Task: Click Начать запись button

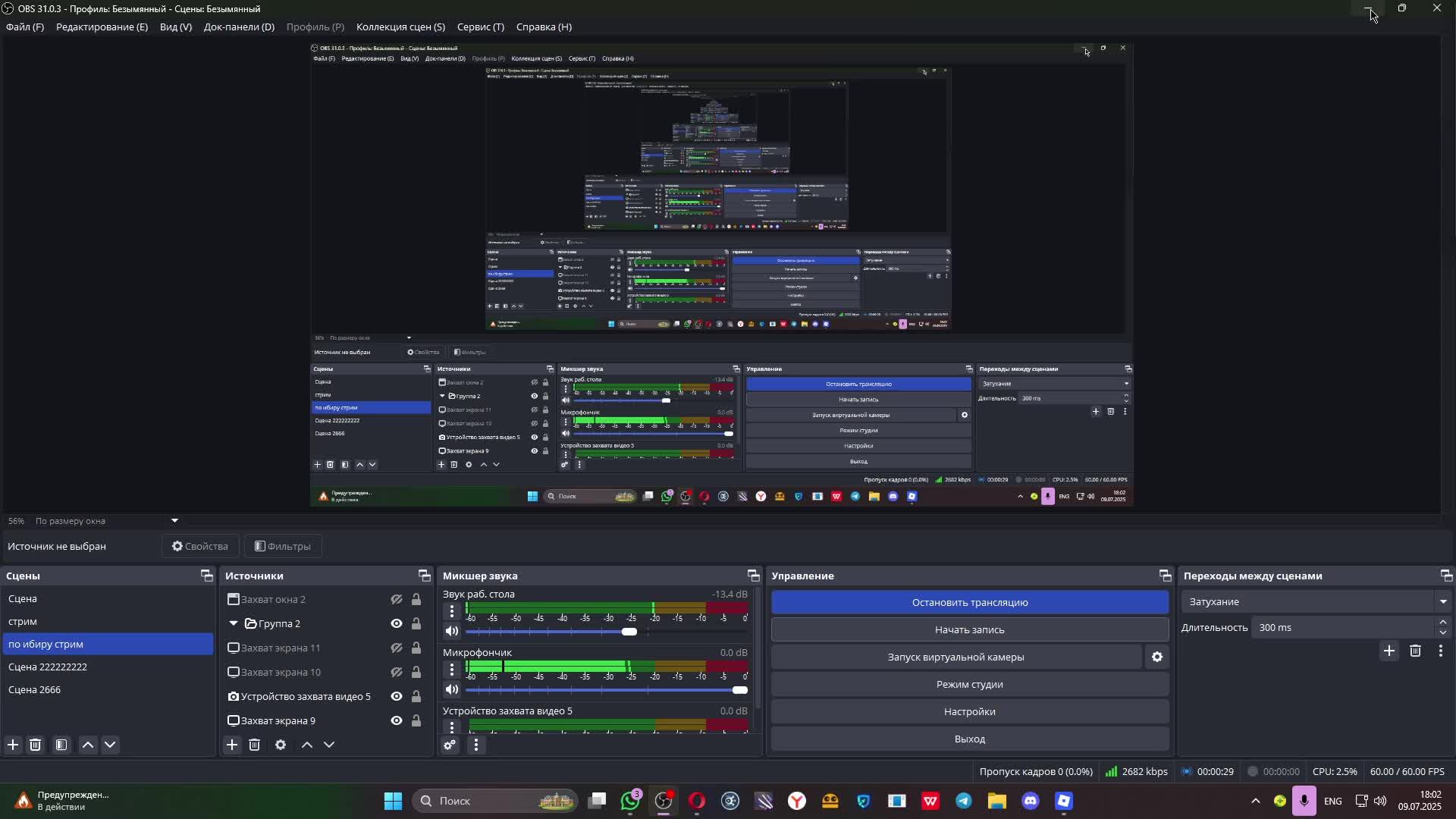Action: coord(969,630)
